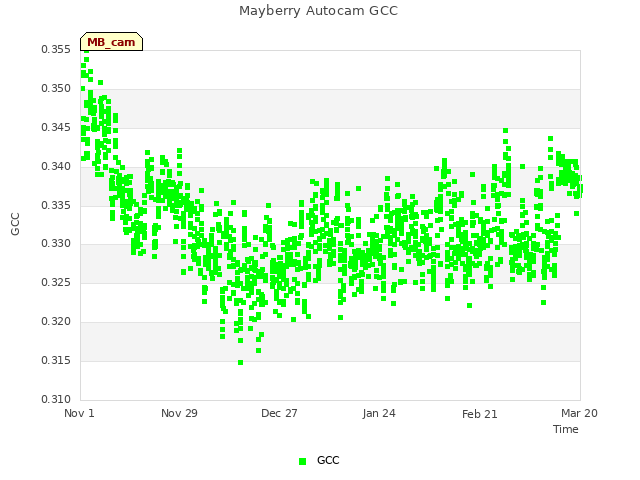Click the 0.345 y-axis value

(x=56, y=127)
